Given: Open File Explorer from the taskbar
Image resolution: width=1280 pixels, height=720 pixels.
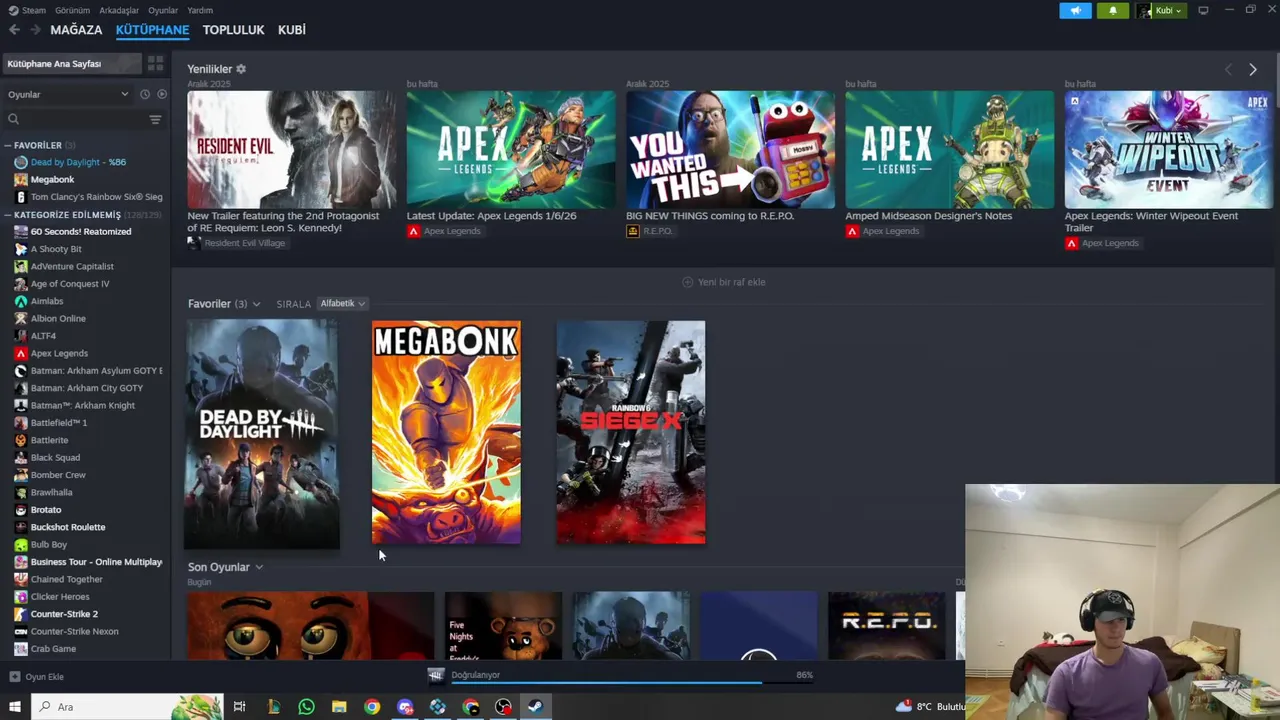Looking at the screenshot, I should (x=339, y=707).
